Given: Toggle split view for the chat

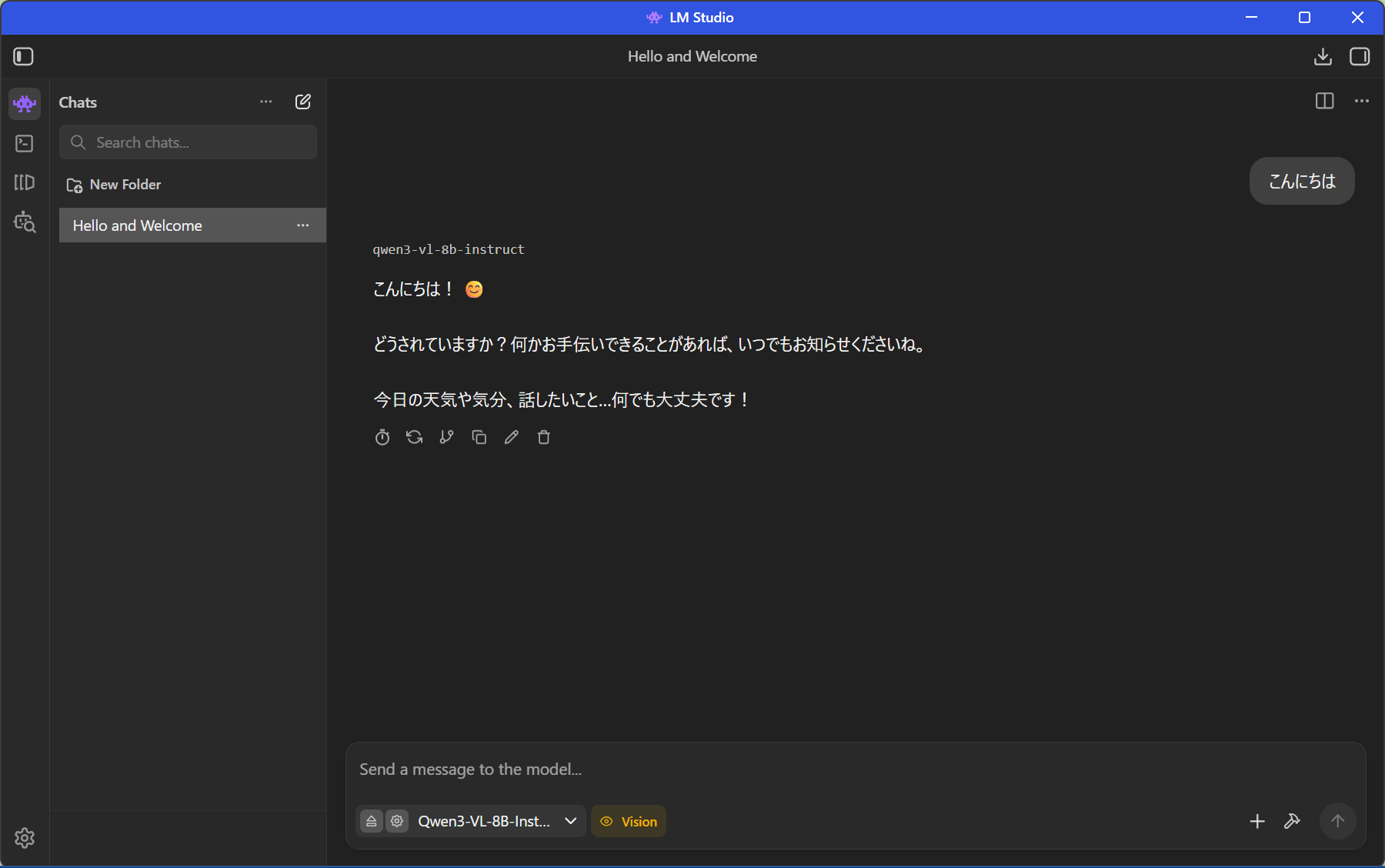Looking at the screenshot, I should pos(1324,101).
